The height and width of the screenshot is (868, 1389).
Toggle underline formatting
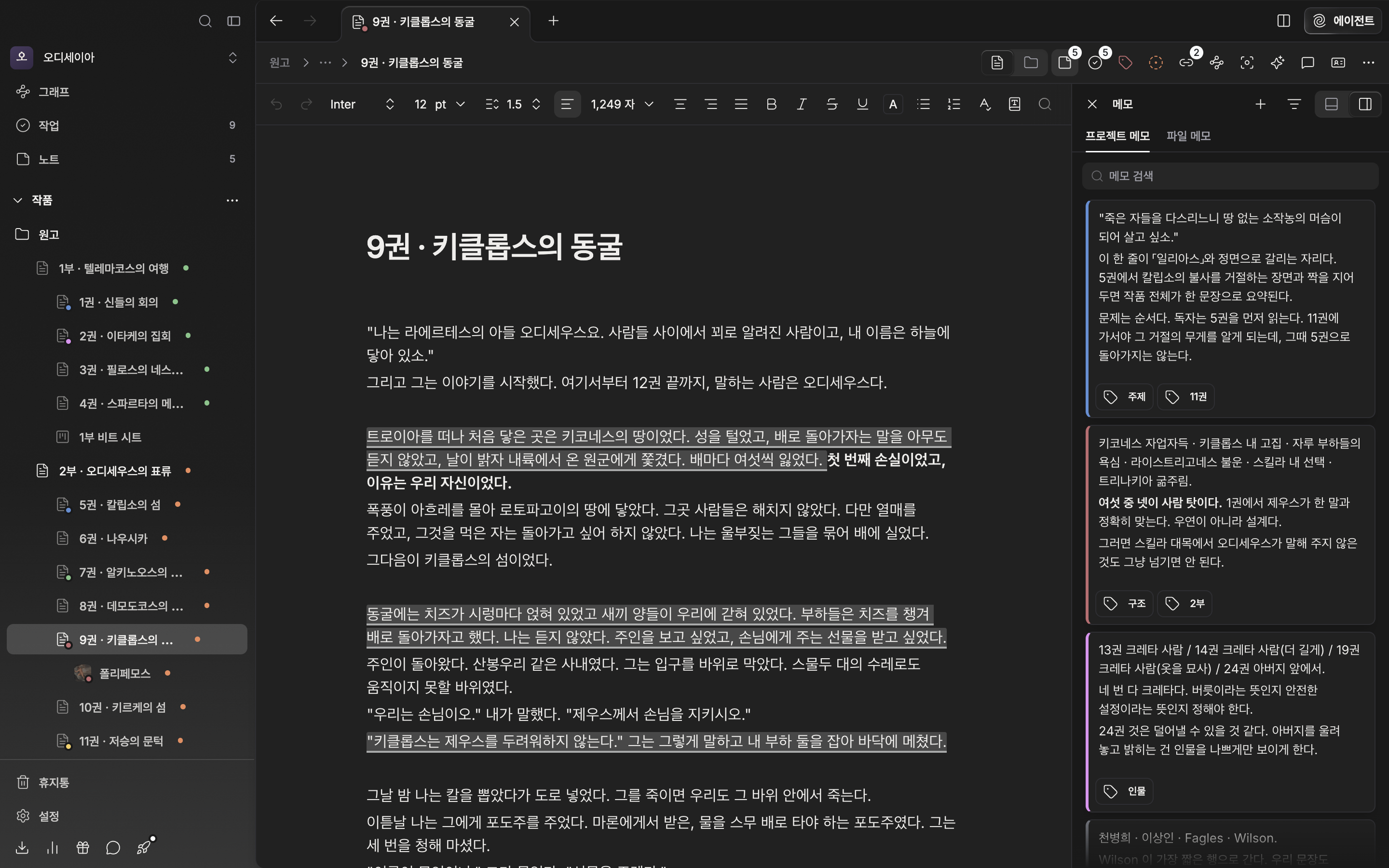(862, 104)
